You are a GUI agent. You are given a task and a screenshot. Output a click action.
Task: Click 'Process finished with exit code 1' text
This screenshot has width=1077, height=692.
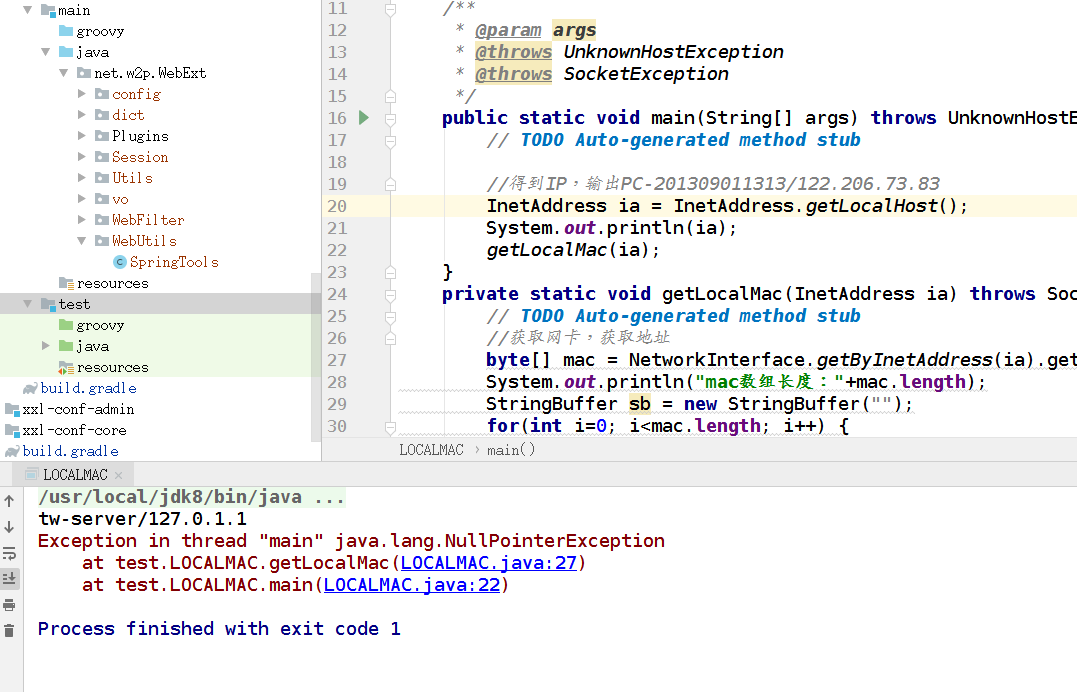(x=219, y=629)
